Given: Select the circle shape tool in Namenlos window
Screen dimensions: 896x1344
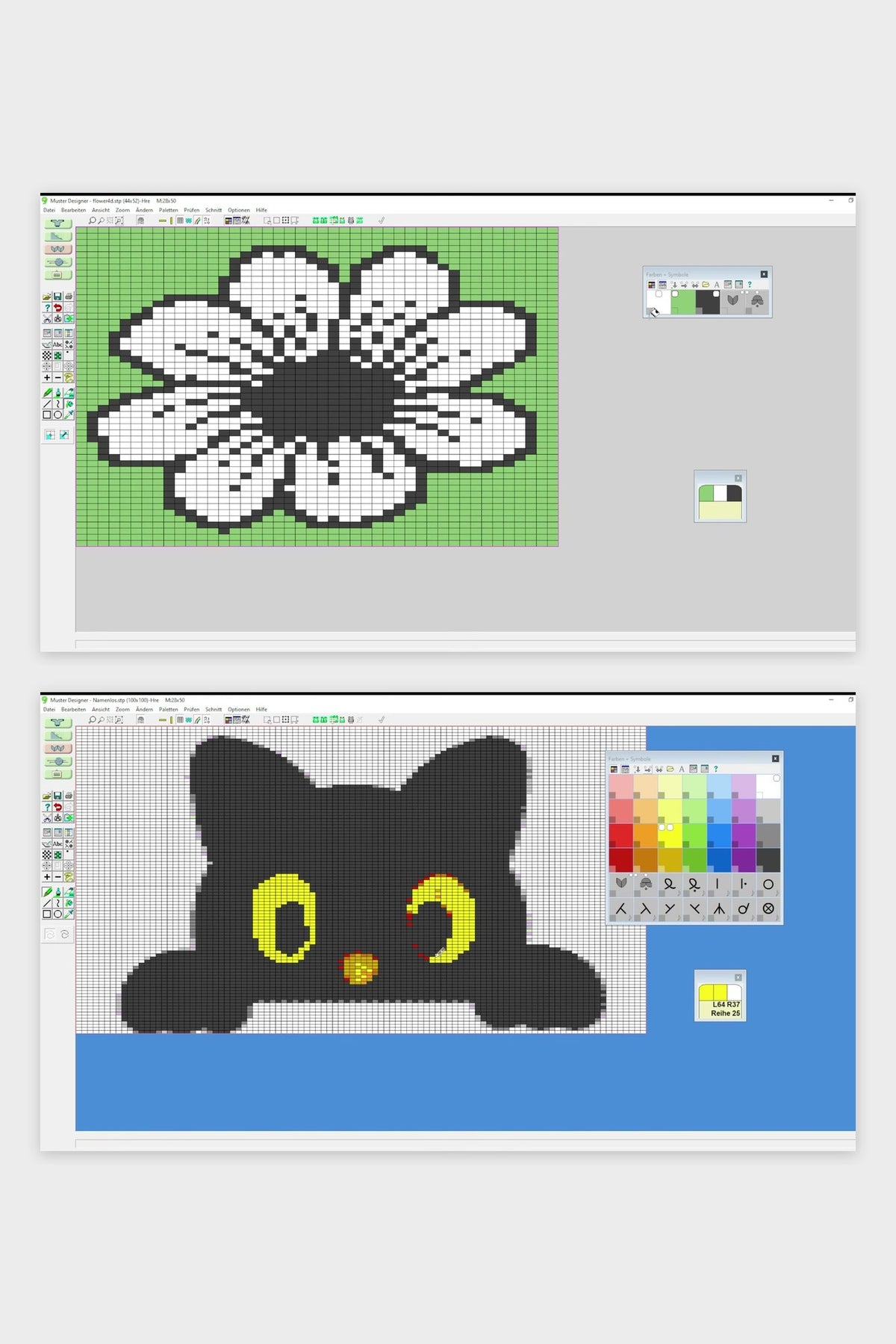Looking at the screenshot, I should tap(57, 914).
